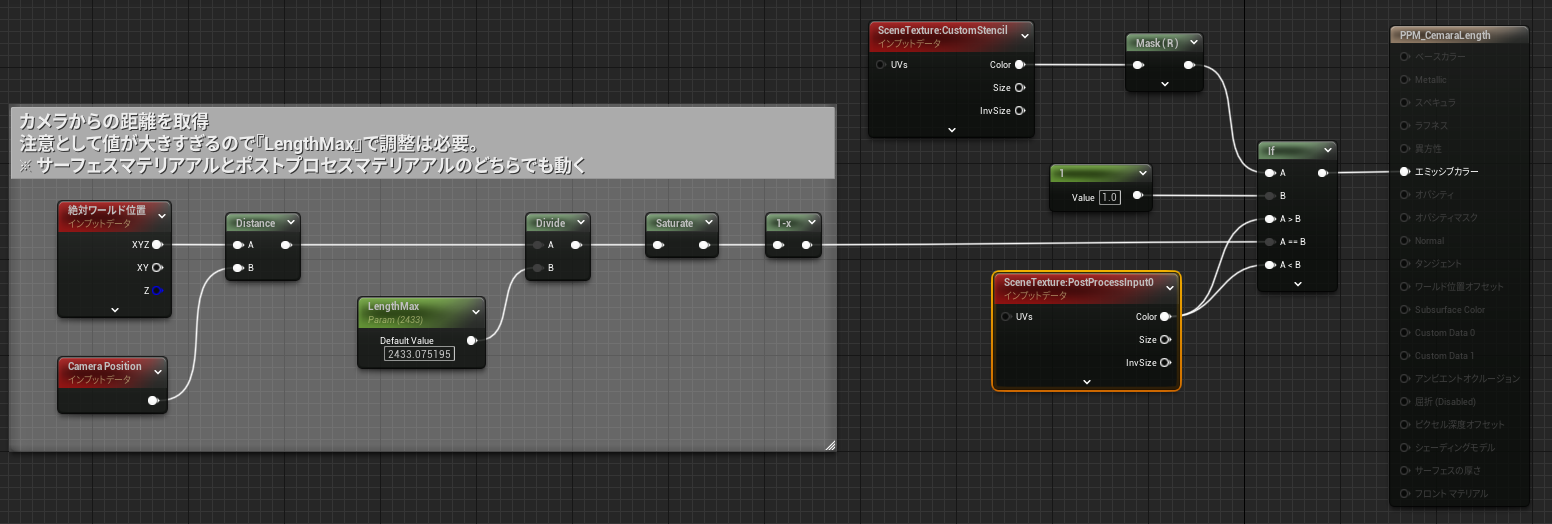Open the If node header dropdown arrow

pos(1327,150)
